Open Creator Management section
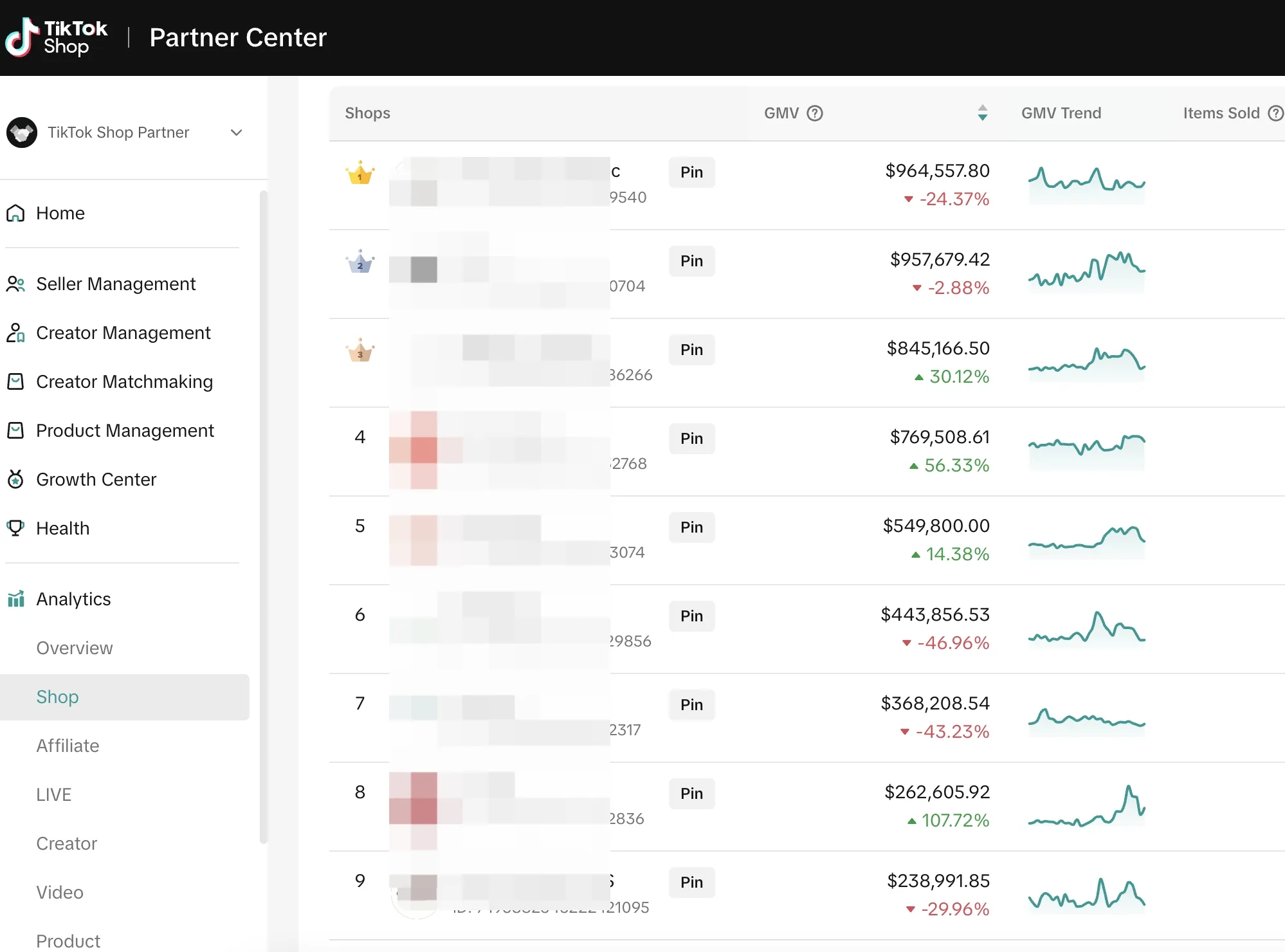 122,333
